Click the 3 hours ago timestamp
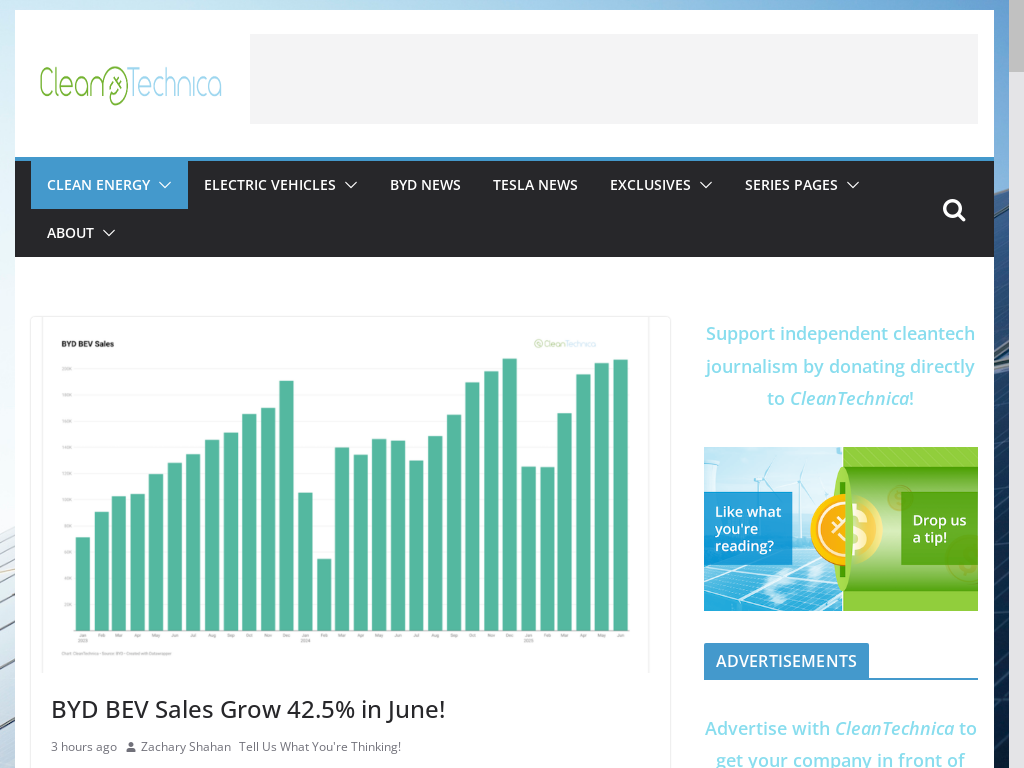This screenshot has width=1024, height=768. coord(84,747)
